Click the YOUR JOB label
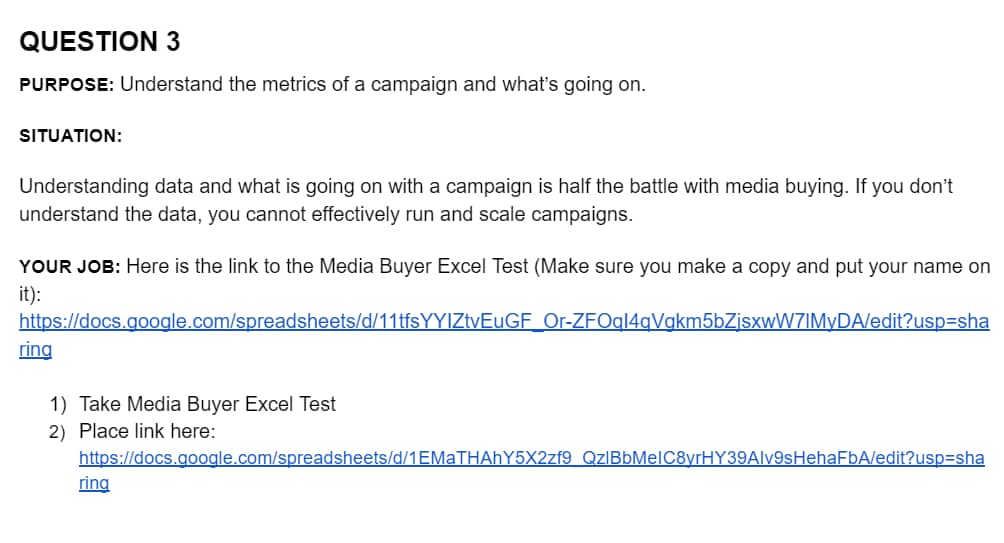 click(70, 266)
